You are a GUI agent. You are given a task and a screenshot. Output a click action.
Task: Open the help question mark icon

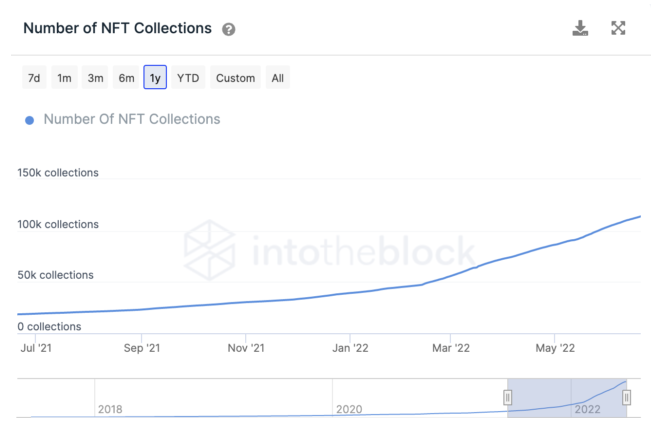pos(229,29)
